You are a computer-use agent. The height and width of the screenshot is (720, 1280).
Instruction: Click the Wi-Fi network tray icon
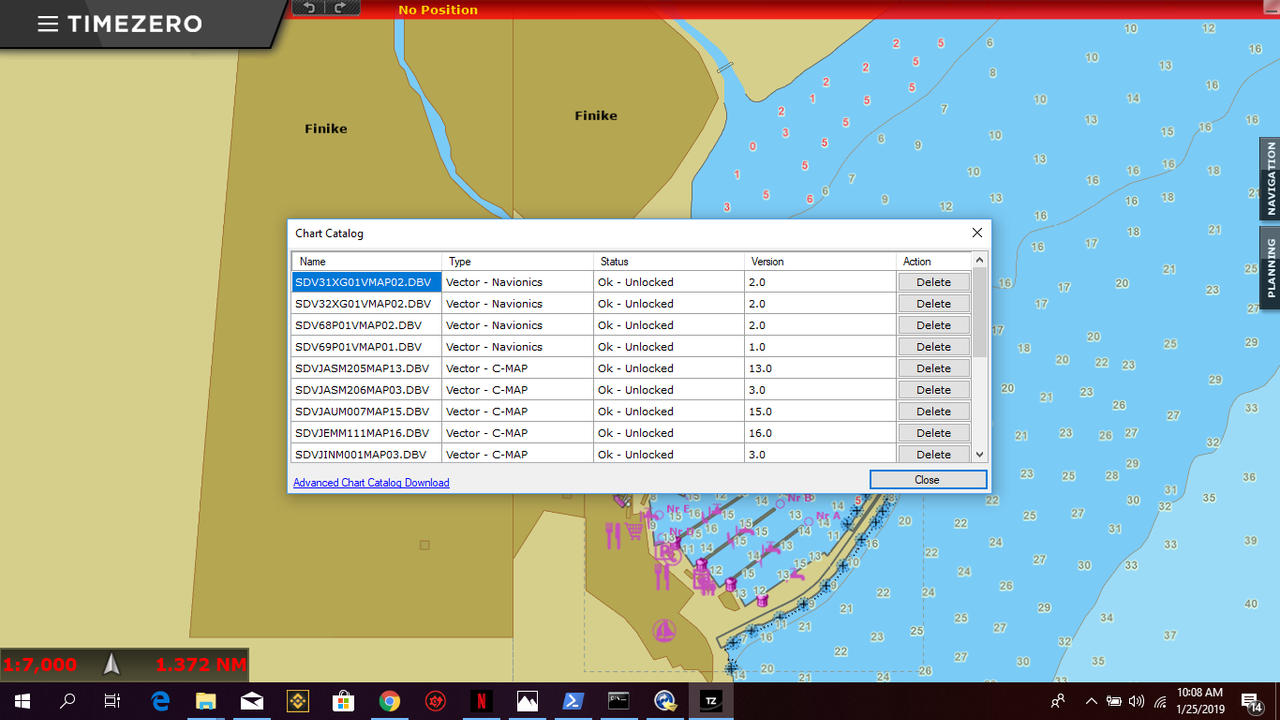tap(1160, 702)
